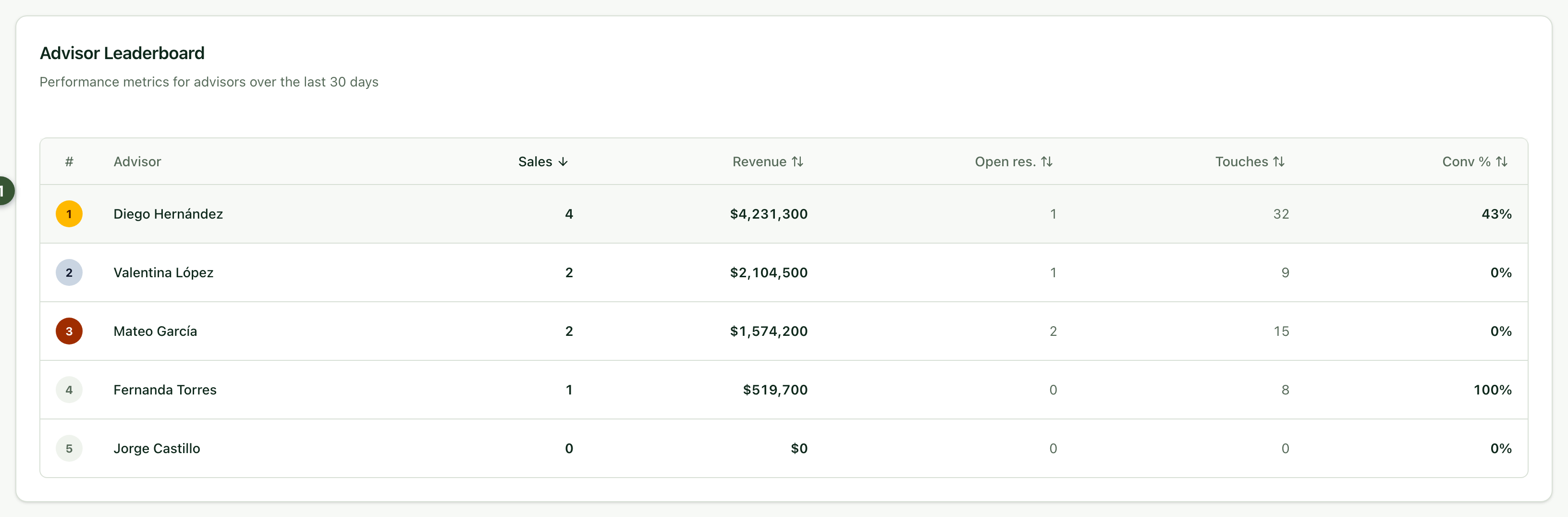1568x517 pixels.
Task: Click the rank 4 badge
Action: [69, 390]
